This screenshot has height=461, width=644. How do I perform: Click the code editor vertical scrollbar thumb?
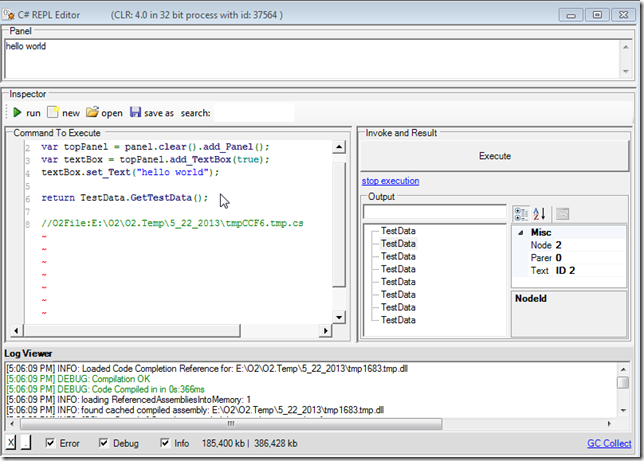339,225
